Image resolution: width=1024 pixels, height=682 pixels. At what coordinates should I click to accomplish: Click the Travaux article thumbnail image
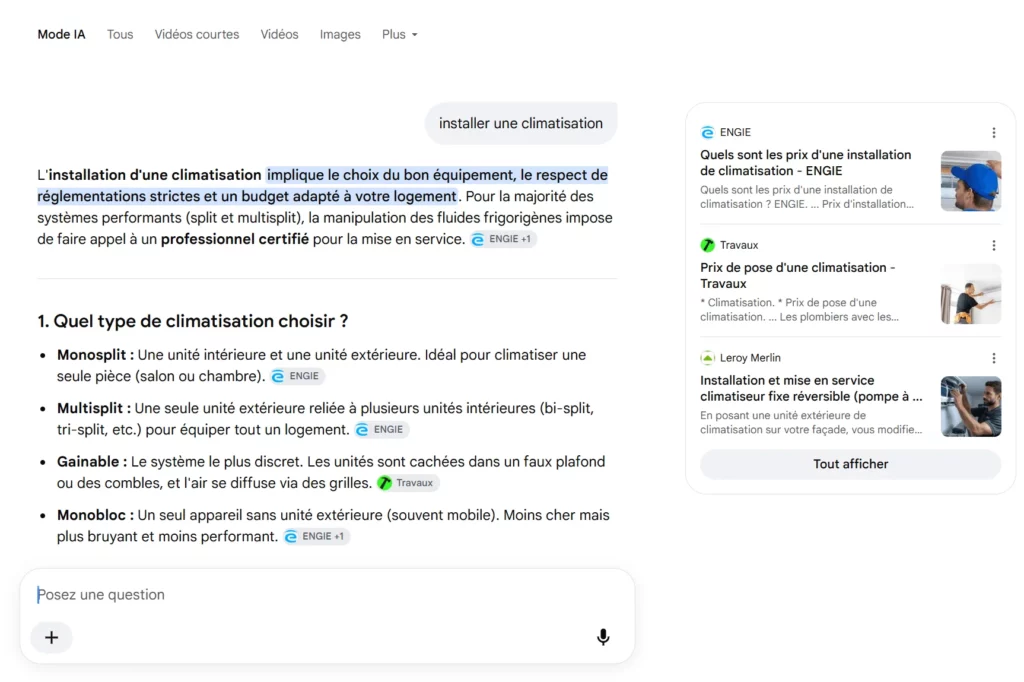[970, 294]
